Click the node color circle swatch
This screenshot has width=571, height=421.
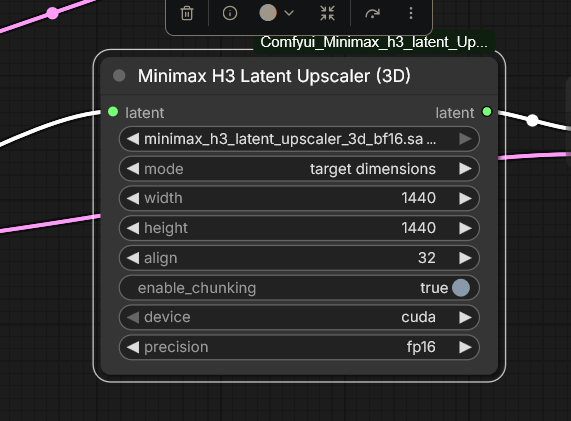[x=268, y=13]
